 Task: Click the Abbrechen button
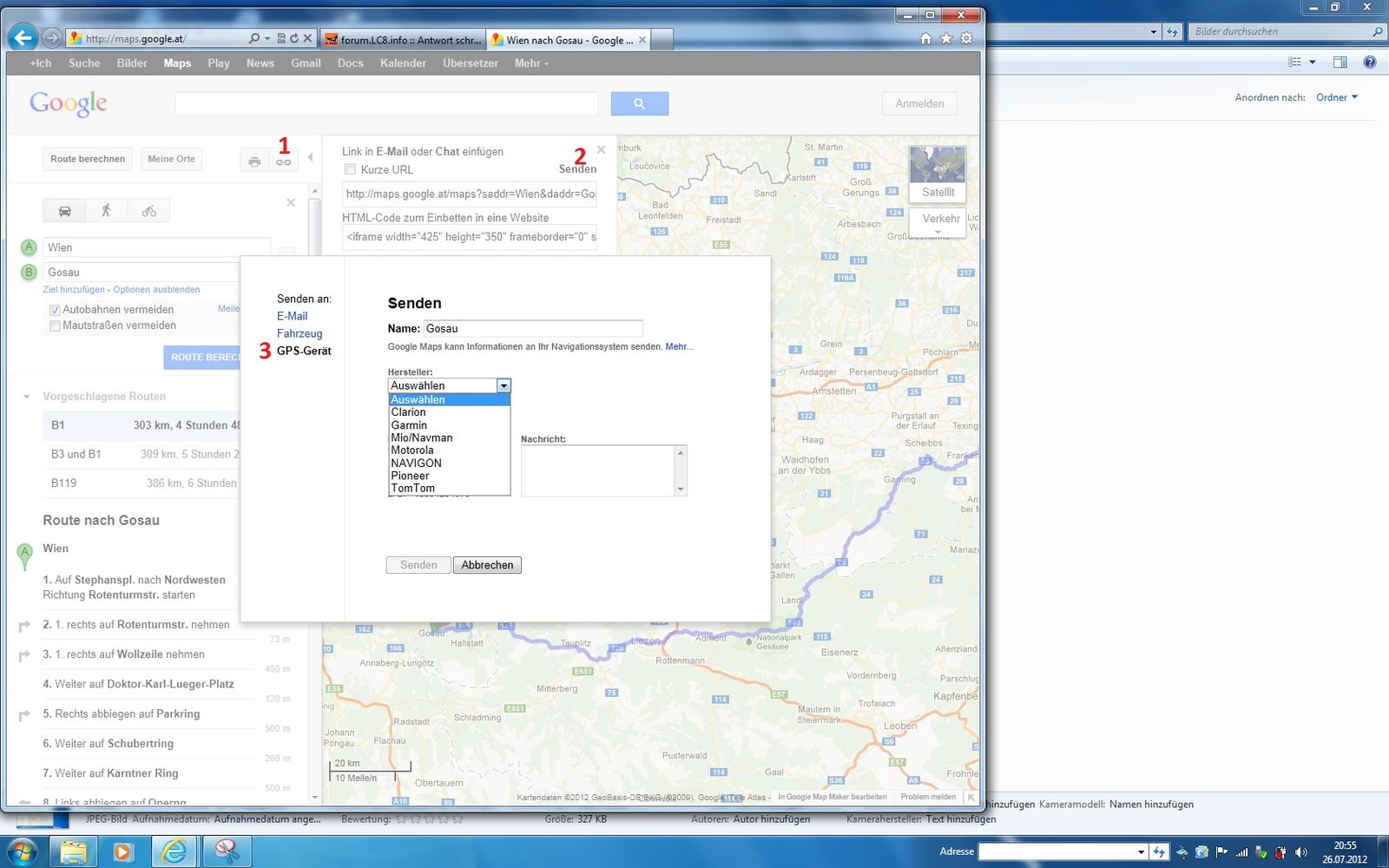click(x=487, y=565)
